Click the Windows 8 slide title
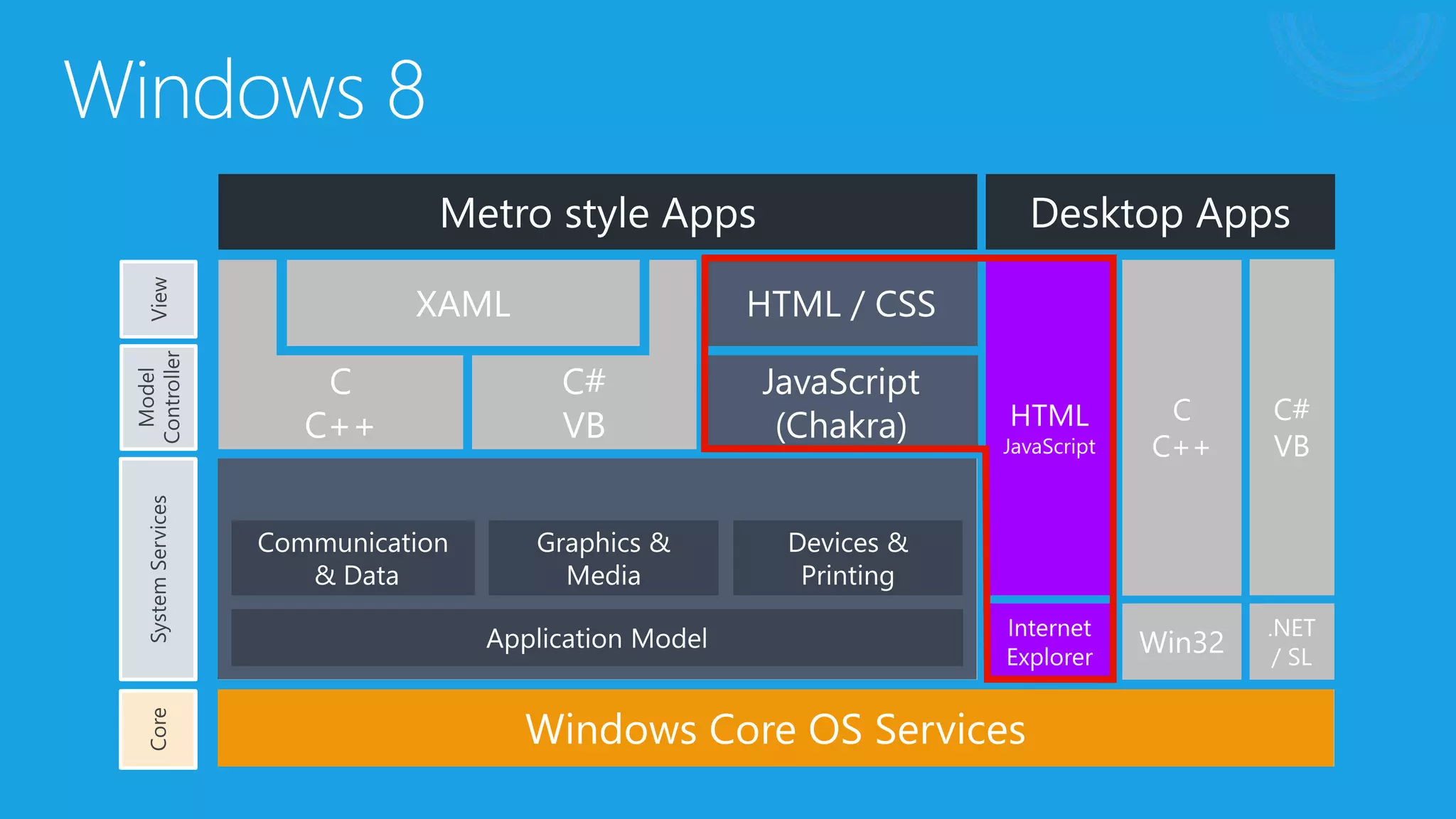Screen dimensions: 1456x819 245,90
